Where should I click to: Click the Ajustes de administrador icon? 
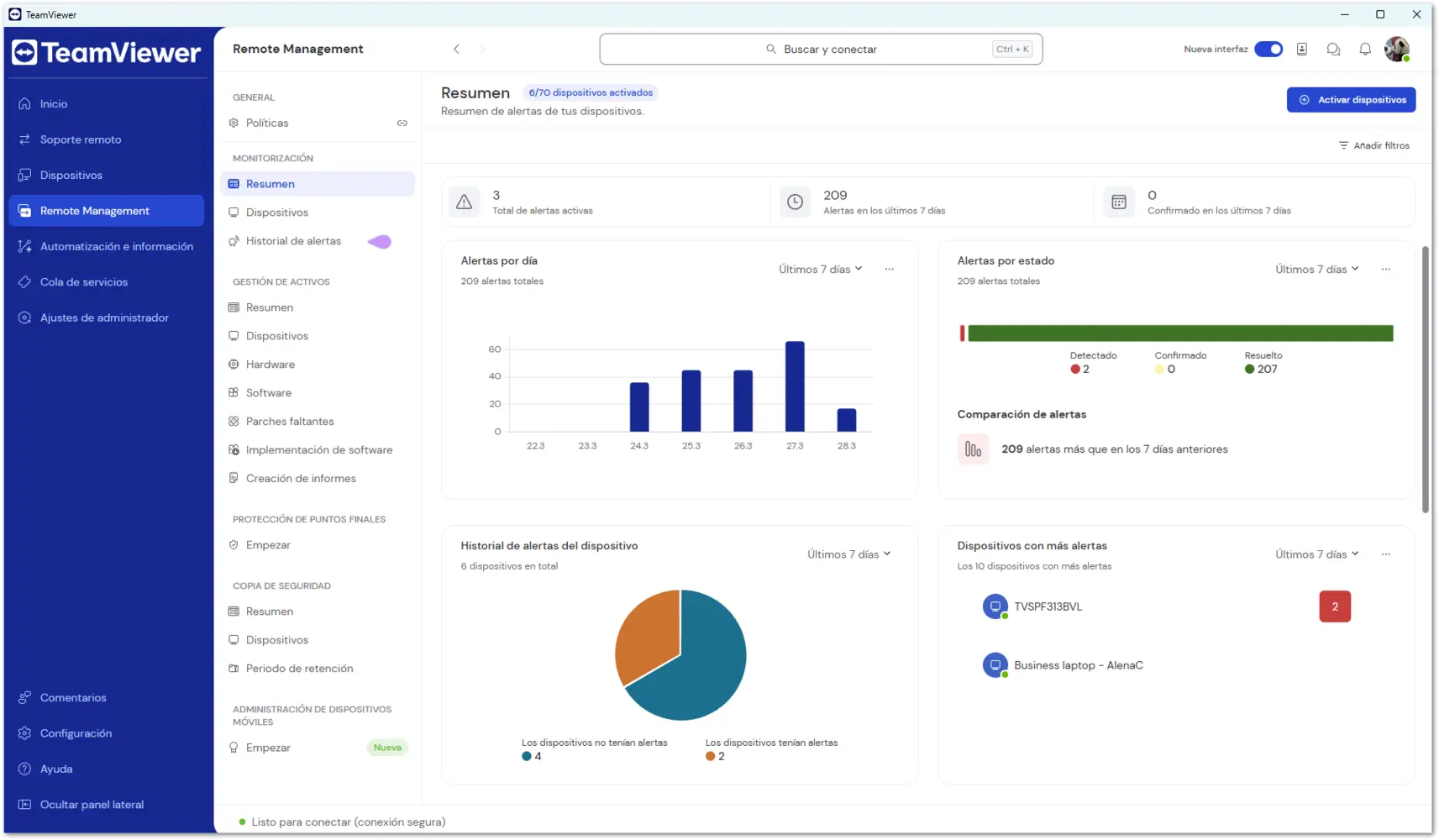(x=24, y=318)
